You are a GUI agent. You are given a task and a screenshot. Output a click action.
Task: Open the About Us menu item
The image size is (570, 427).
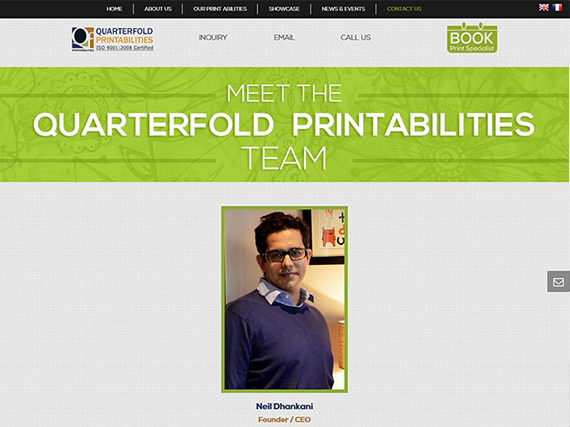pyautogui.click(x=158, y=9)
